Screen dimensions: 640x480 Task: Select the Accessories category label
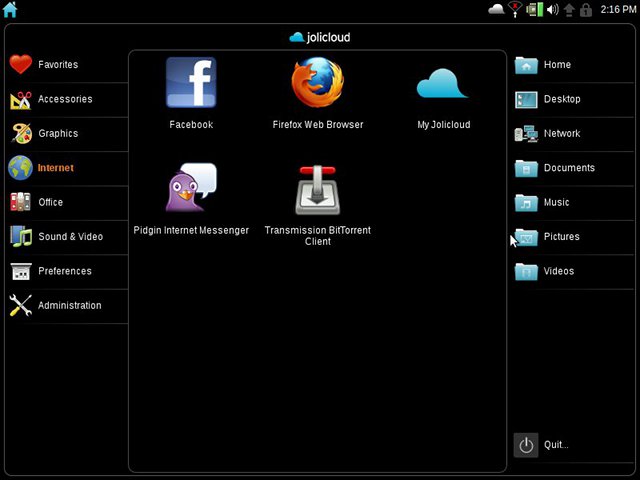pos(65,99)
